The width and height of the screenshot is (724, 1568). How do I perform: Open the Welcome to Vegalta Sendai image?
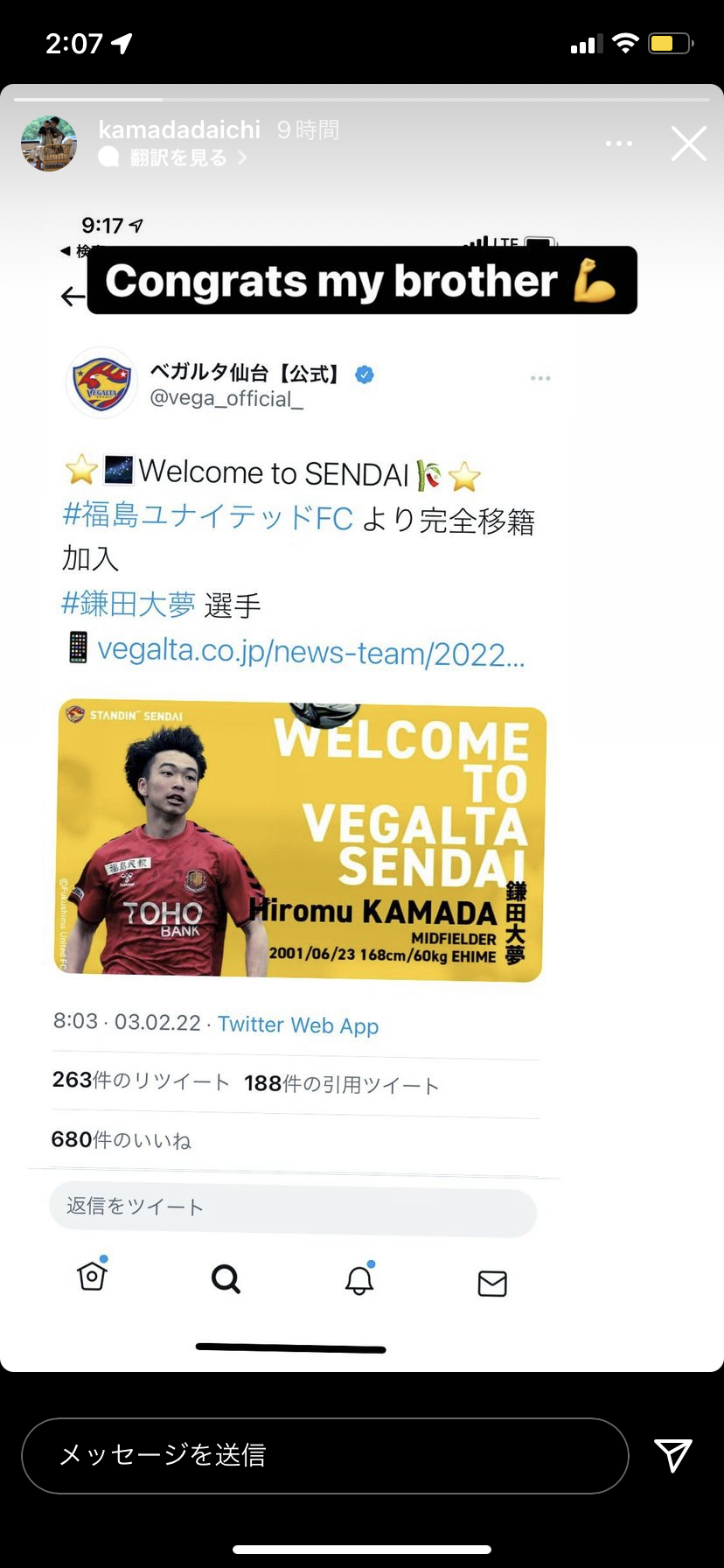point(302,841)
